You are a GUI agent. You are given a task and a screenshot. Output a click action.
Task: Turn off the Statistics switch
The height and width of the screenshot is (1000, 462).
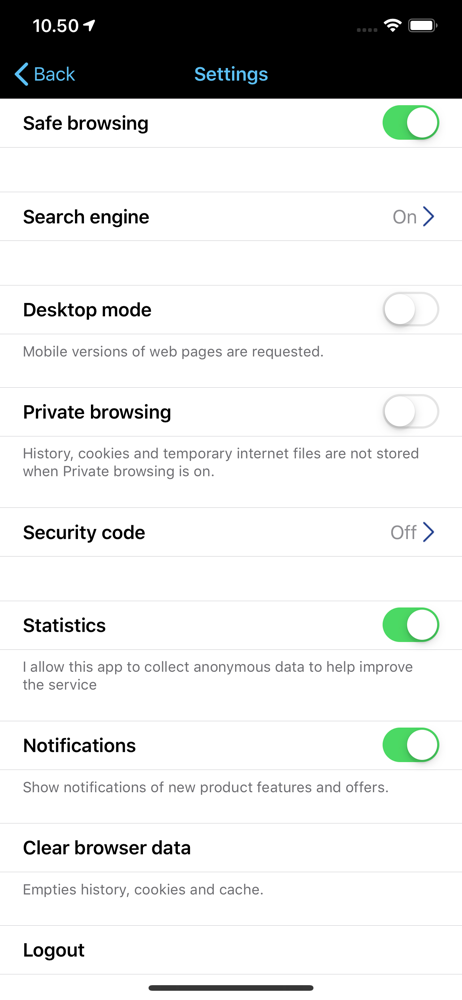pyautogui.click(x=411, y=625)
